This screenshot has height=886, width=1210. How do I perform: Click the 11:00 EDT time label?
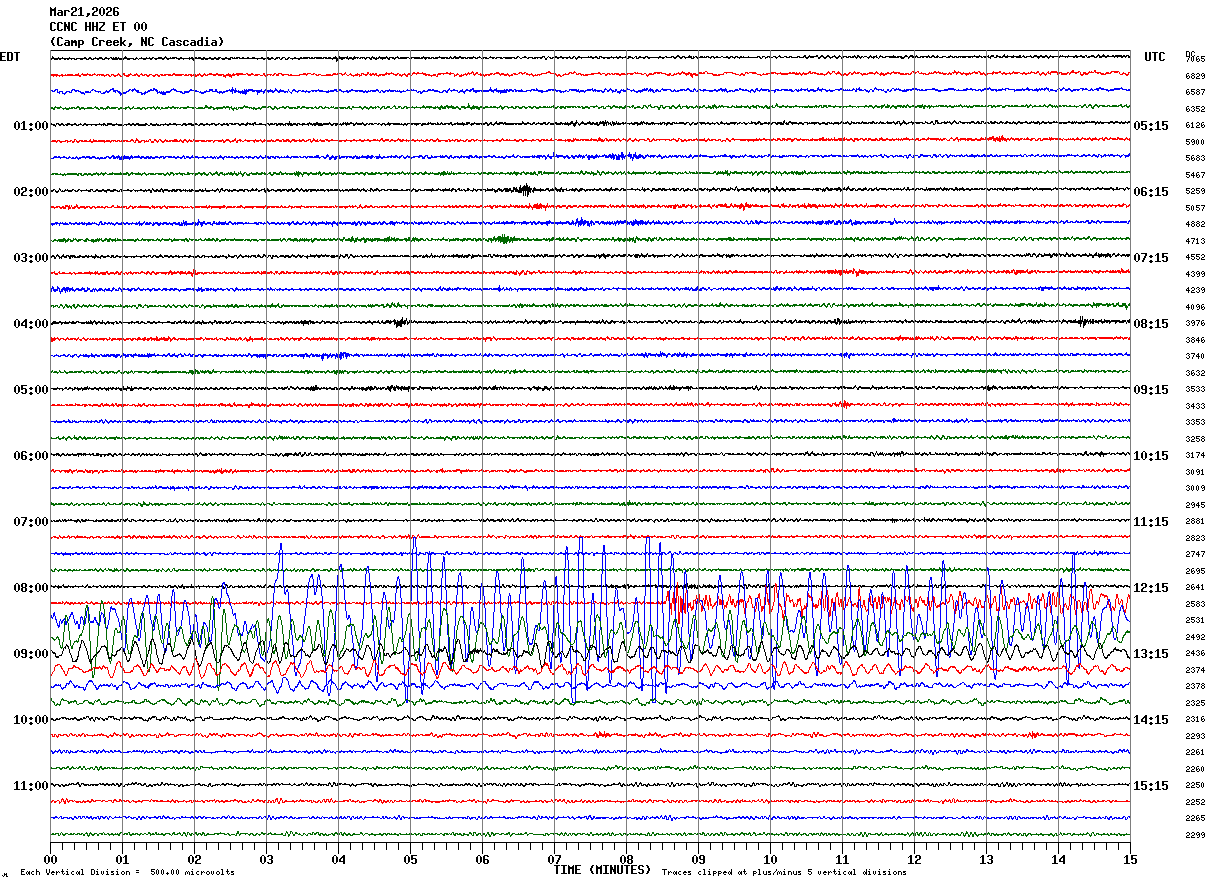pyautogui.click(x=30, y=786)
